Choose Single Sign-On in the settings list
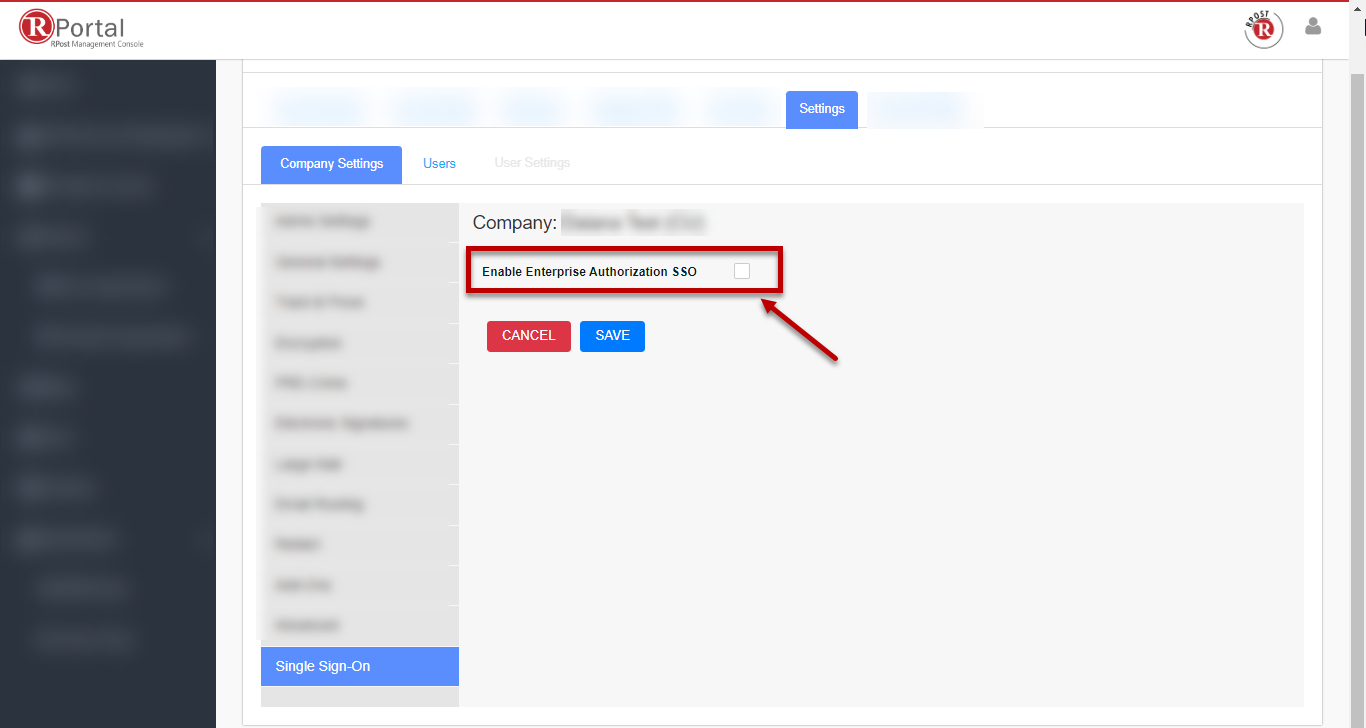1366x728 pixels. pos(360,666)
